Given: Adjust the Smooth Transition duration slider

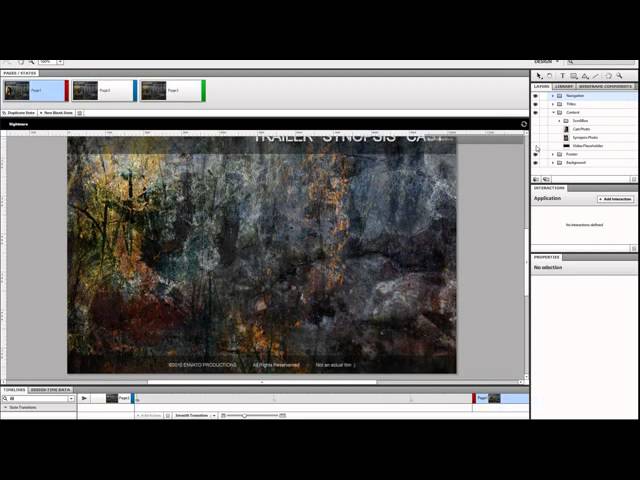Looking at the screenshot, I should click(245, 415).
